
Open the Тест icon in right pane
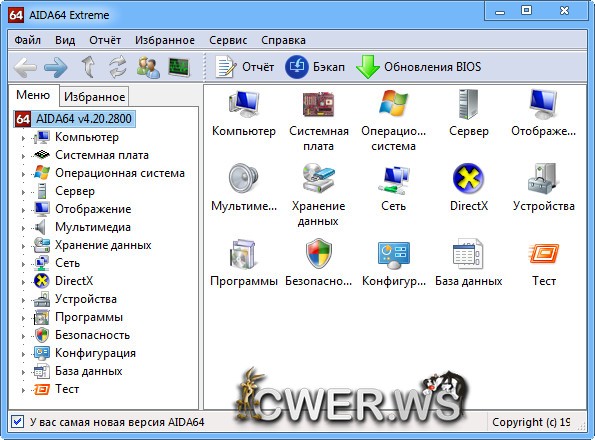[x=543, y=253]
